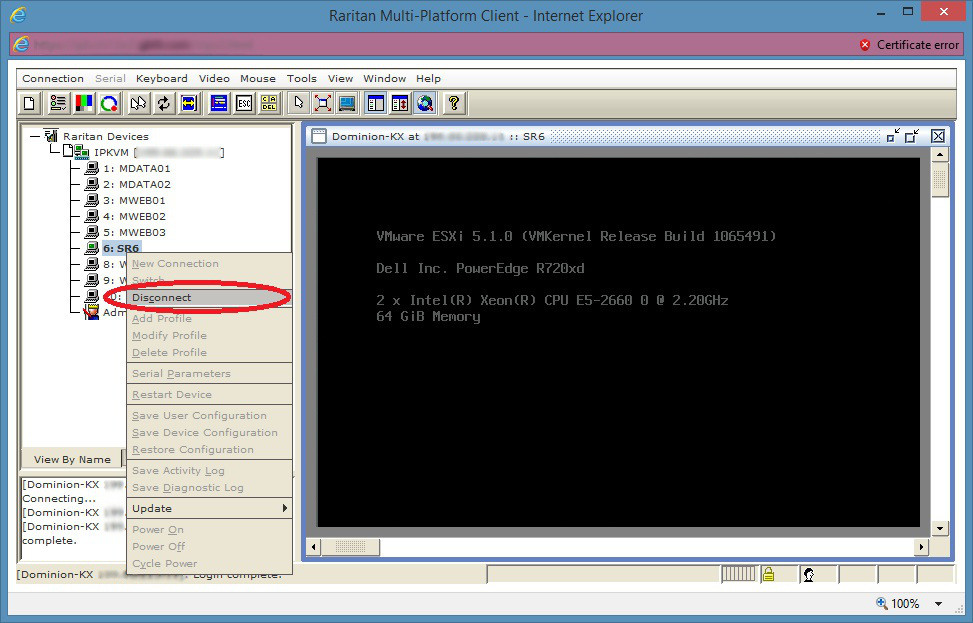Open the IE zoom level dropdown
This screenshot has height=623, width=973.
(938, 604)
